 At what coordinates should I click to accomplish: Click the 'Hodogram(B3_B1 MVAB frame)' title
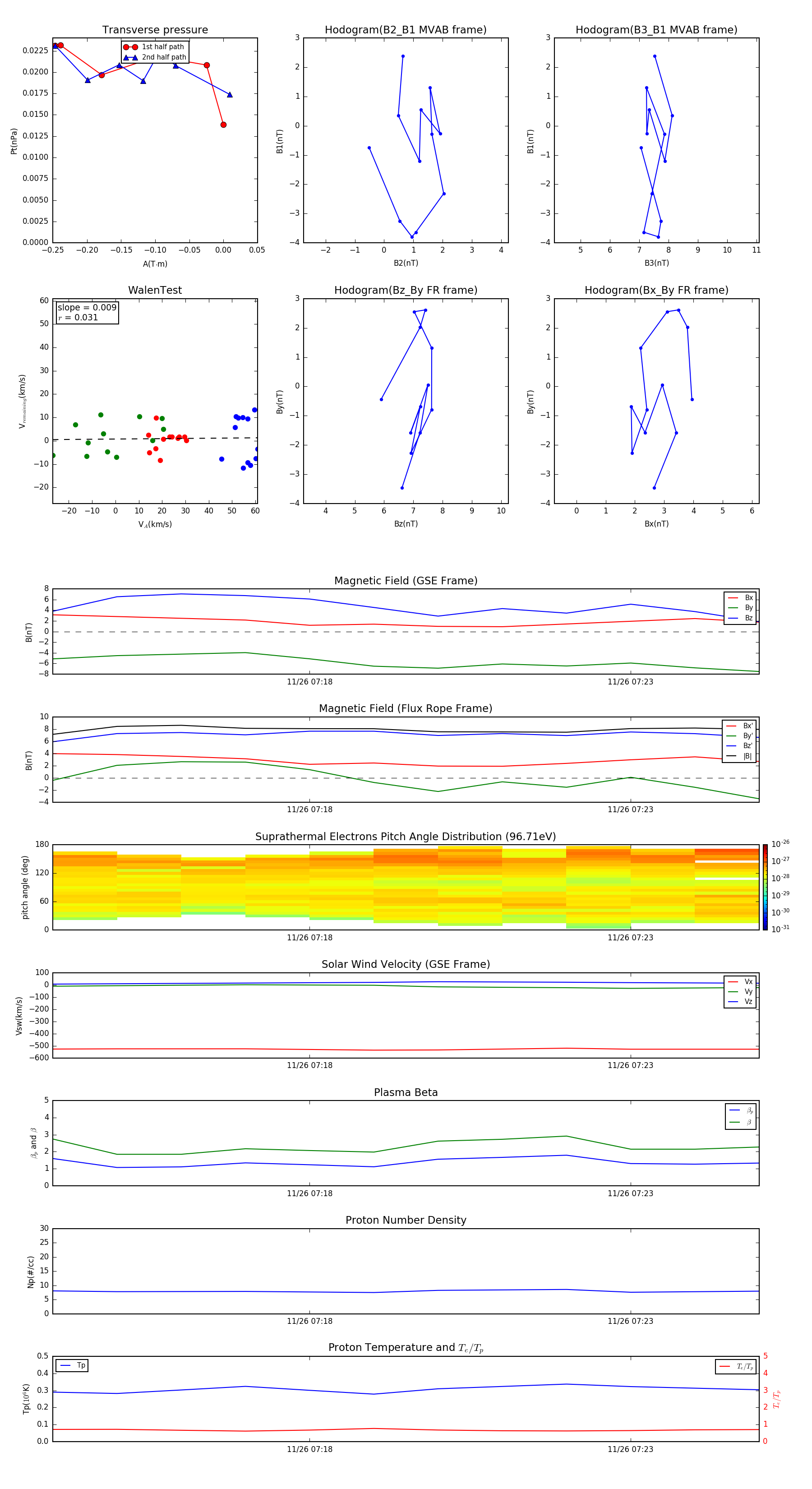(x=656, y=30)
